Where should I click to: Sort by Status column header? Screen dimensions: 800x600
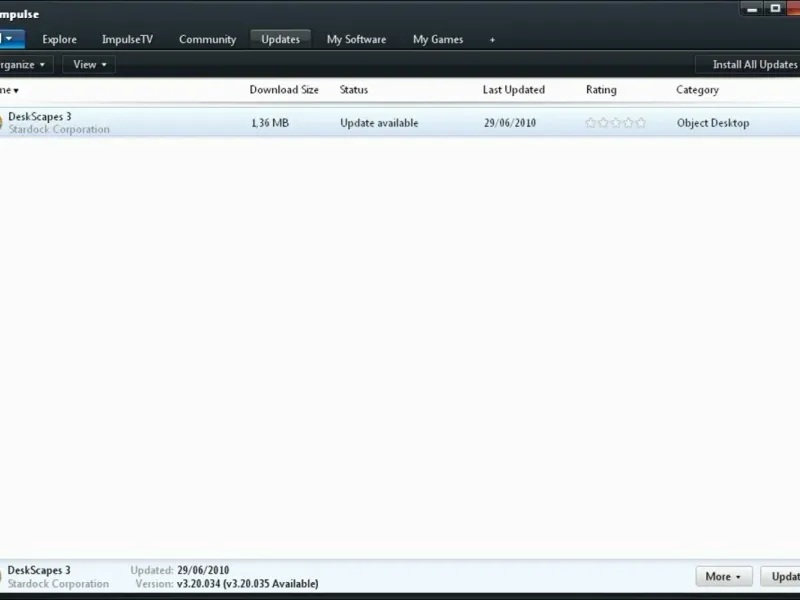coord(354,90)
